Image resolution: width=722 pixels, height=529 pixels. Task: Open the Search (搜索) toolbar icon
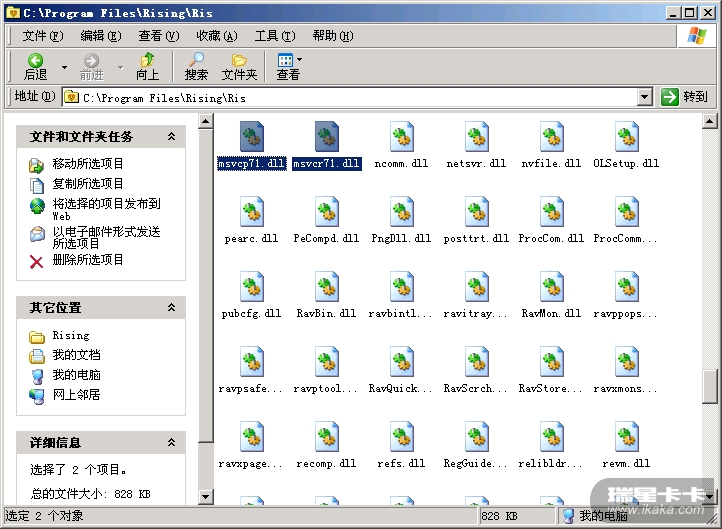click(196, 60)
